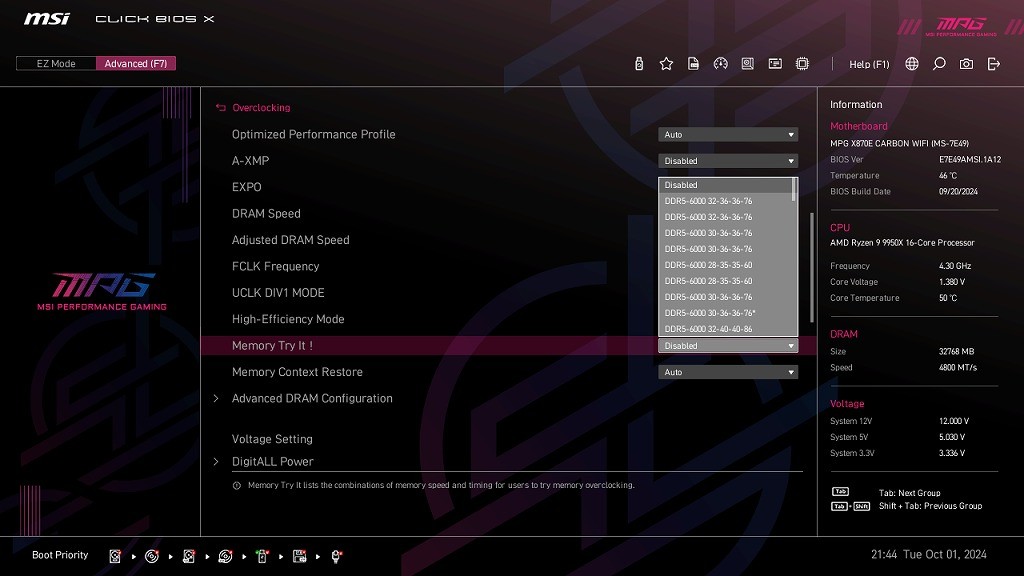Image resolution: width=1024 pixels, height=576 pixels.
Task: Open language selection via the globe icon
Action: 912,64
